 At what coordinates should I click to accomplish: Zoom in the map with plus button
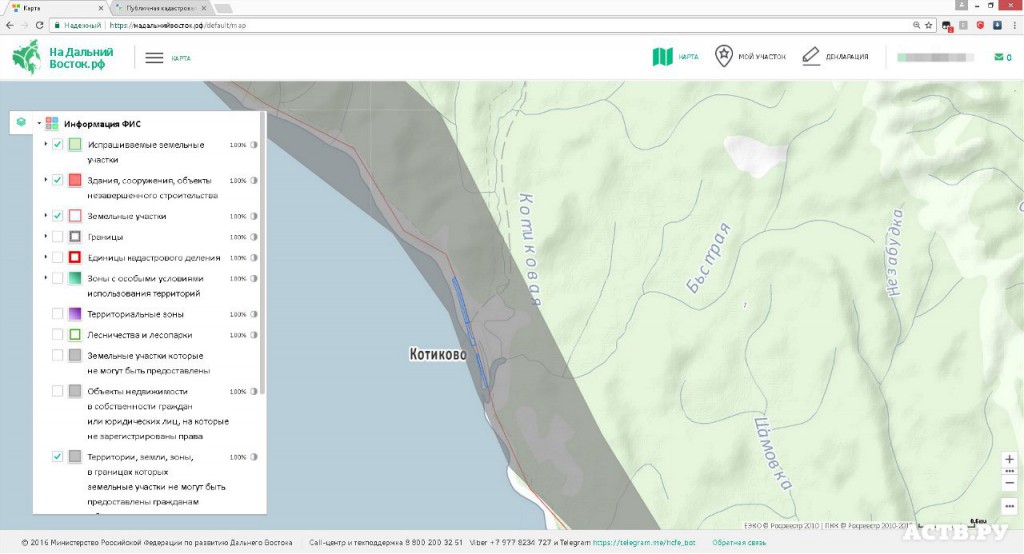pos(1008,459)
